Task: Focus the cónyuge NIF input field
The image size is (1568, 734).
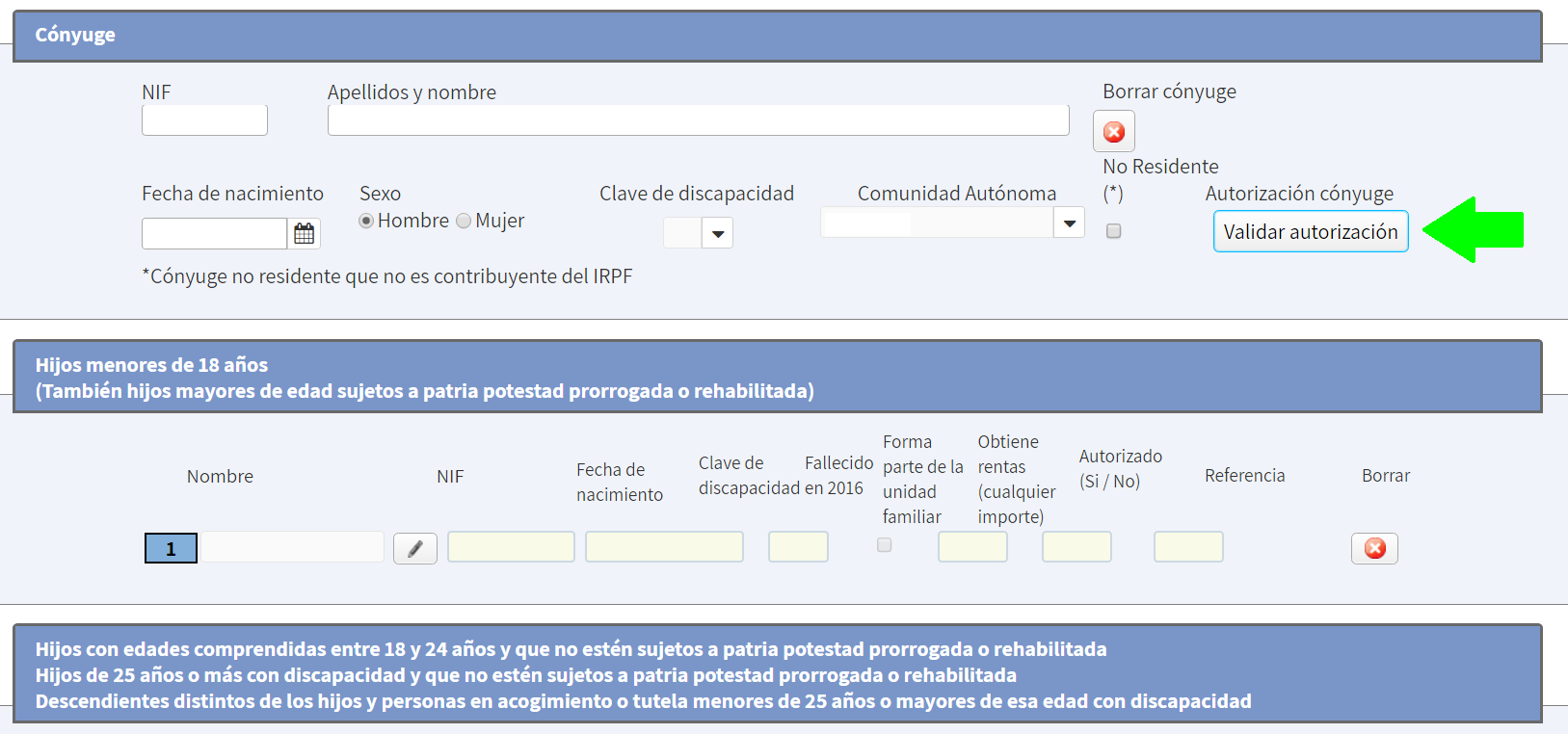Action: coord(204,120)
